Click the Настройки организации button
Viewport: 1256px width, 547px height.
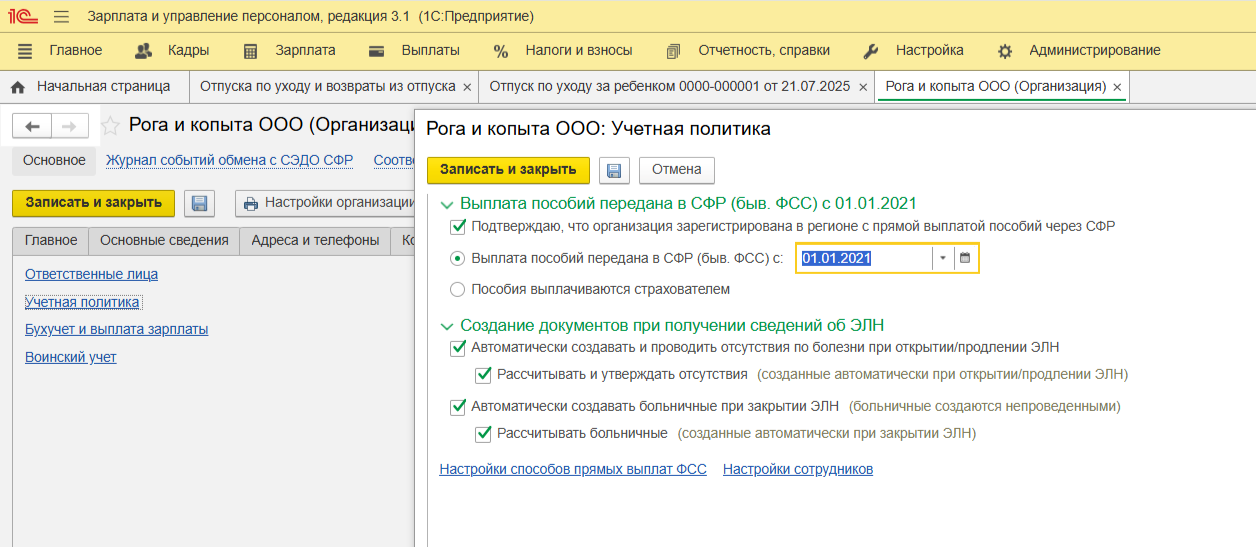(x=325, y=203)
